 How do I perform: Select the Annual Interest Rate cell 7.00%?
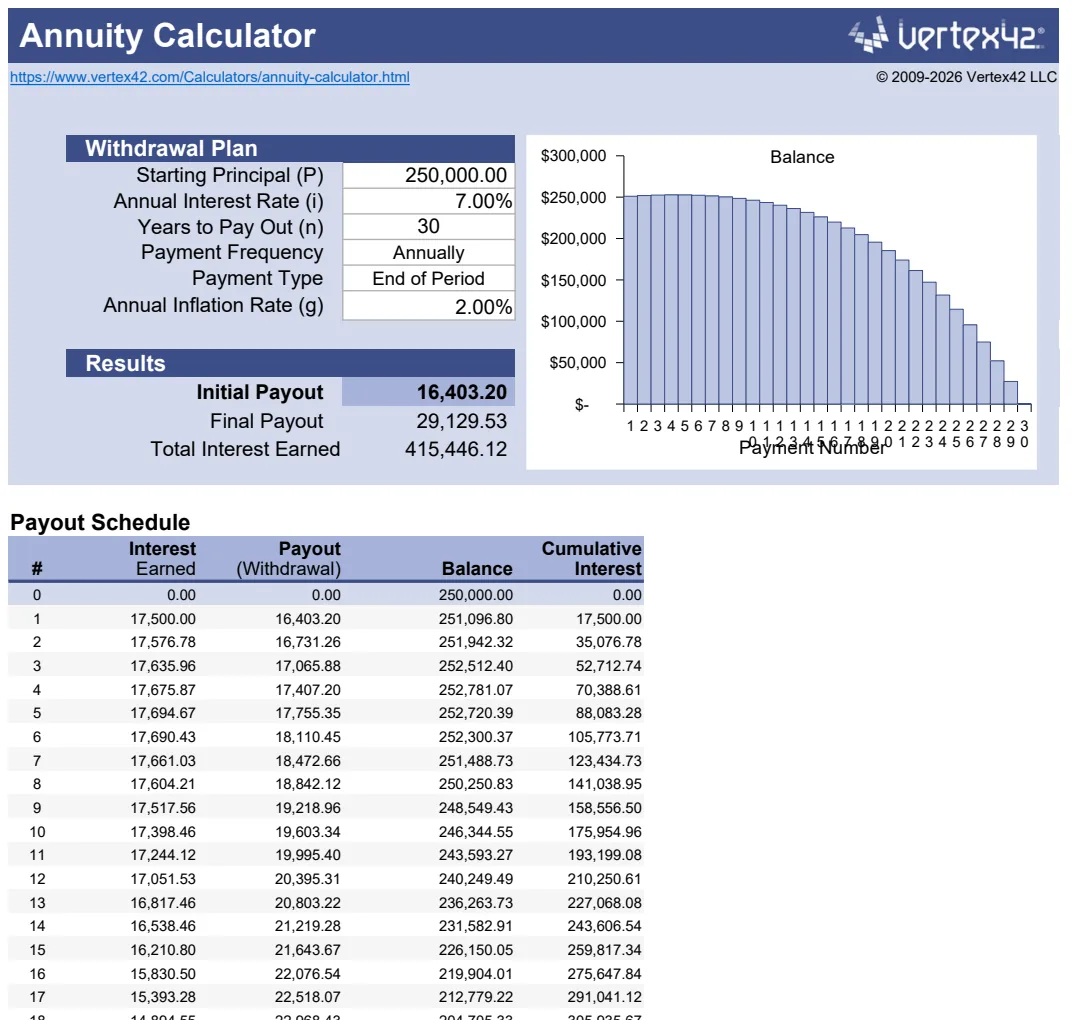click(429, 201)
